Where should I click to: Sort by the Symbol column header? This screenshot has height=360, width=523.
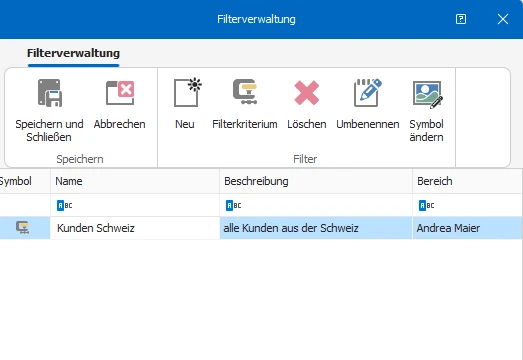pyautogui.click(x=25, y=181)
